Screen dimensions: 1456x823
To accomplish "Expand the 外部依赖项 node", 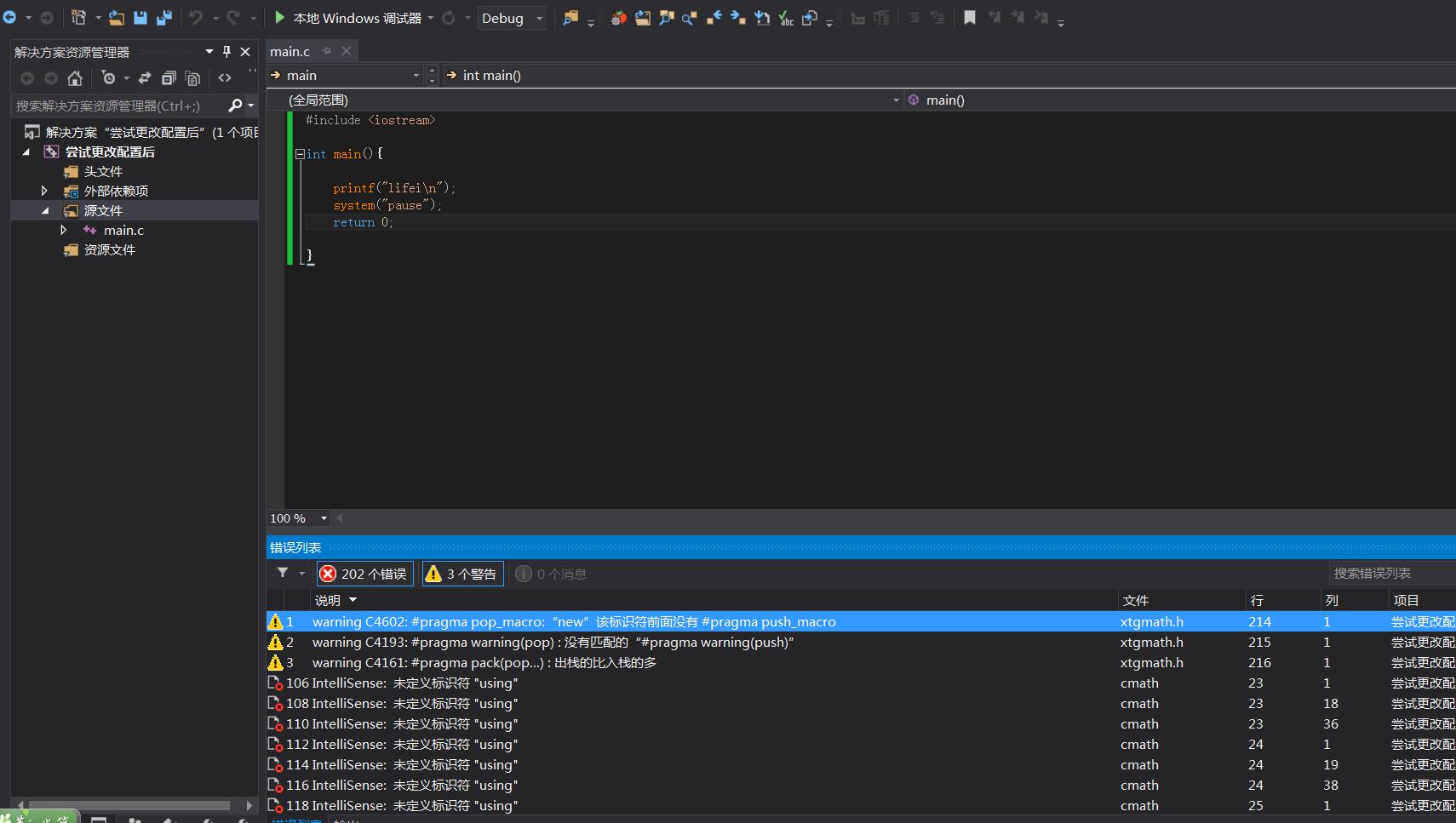I will pyautogui.click(x=44, y=191).
